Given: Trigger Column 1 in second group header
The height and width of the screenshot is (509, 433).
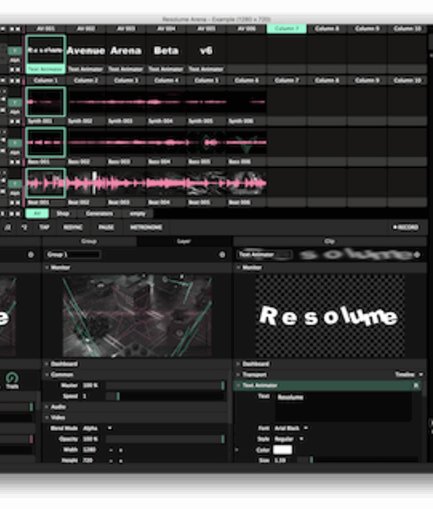Looking at the screenshot, I should click(46, 80).
